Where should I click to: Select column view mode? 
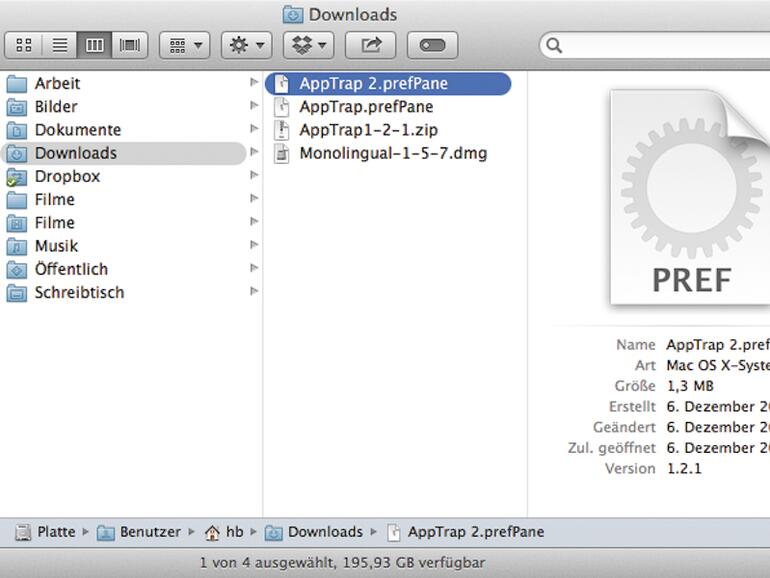94,45
